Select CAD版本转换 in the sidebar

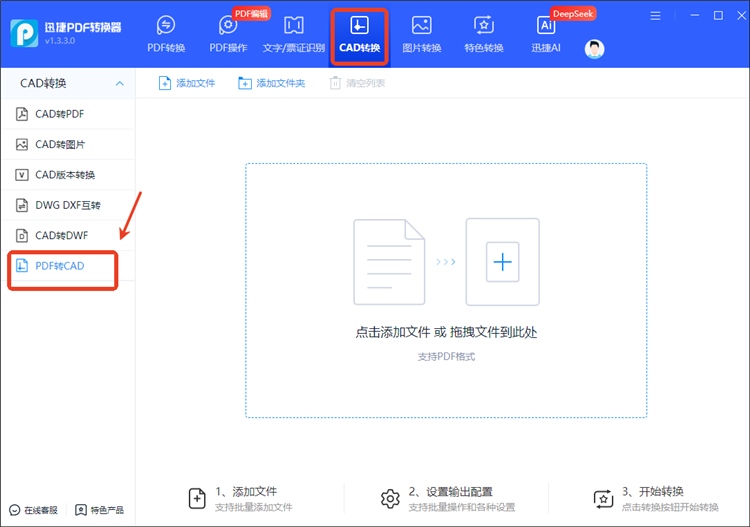click(x=68, y=175)
